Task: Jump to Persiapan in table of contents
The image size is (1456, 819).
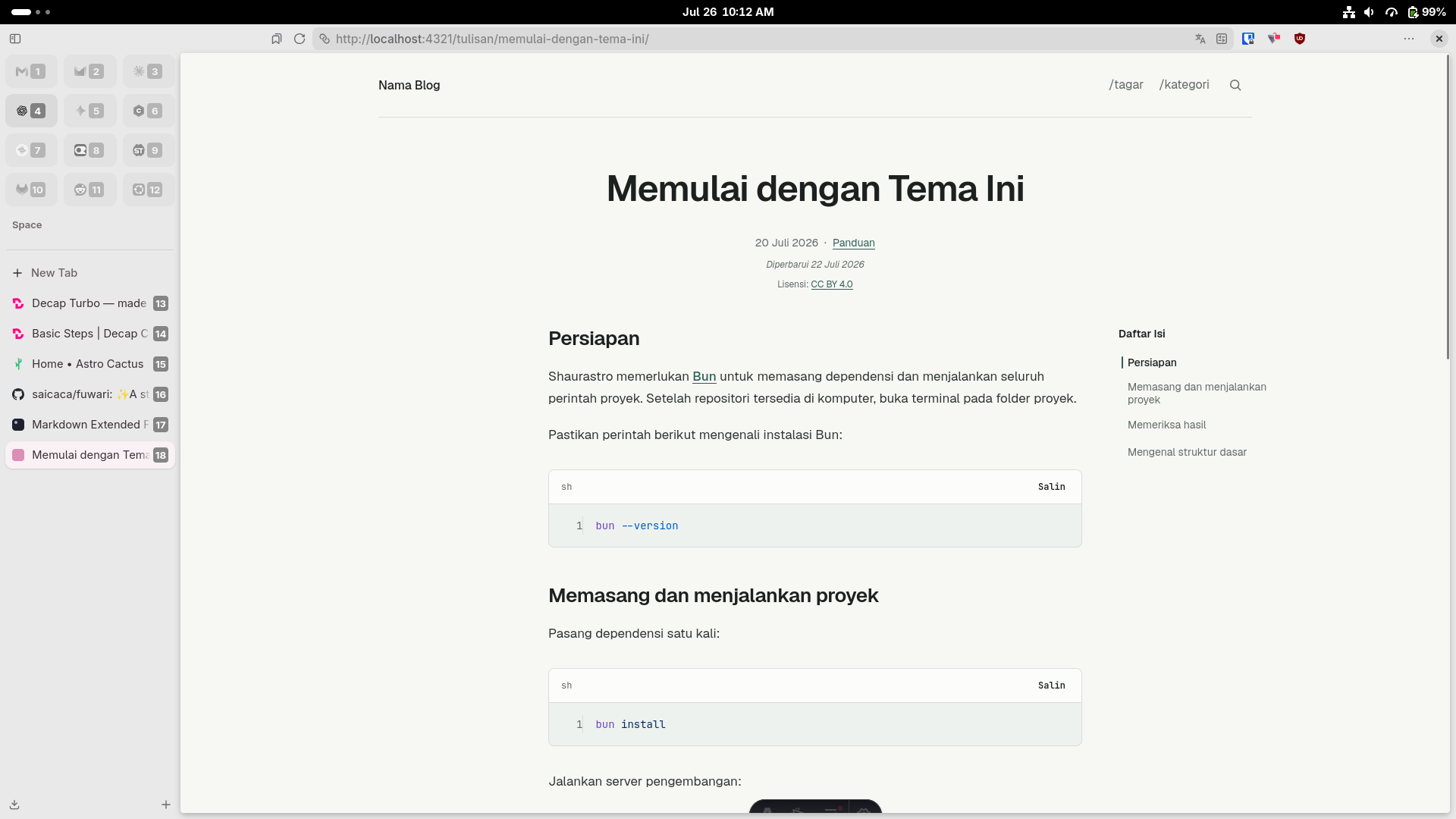Action: point(1152,362)
